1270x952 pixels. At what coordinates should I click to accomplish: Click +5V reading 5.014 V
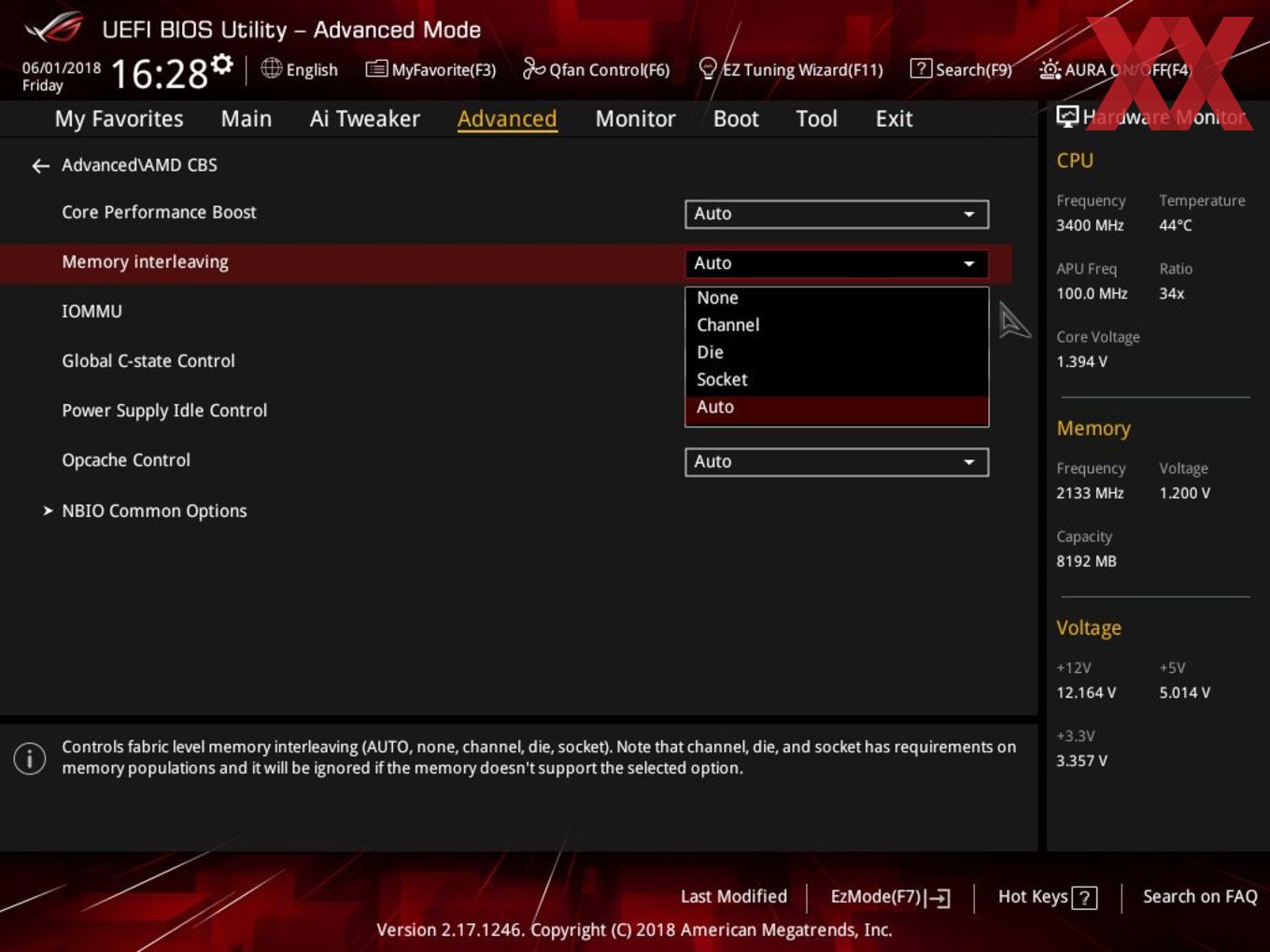(x=1185, y=693)
